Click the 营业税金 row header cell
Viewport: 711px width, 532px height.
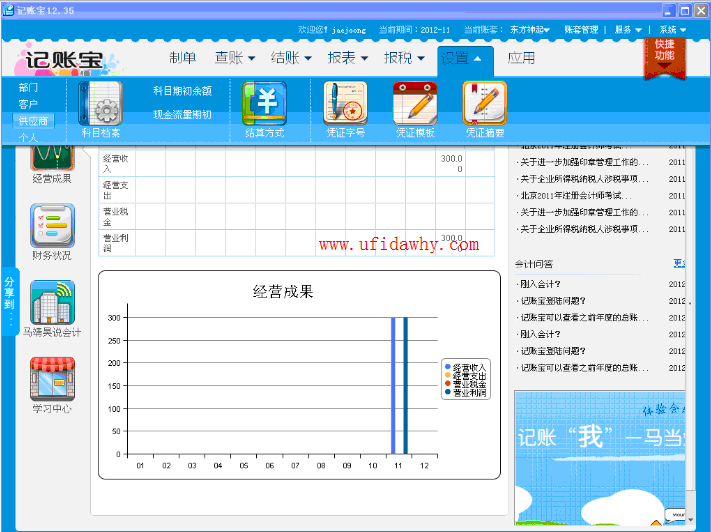tap(117, 216)
